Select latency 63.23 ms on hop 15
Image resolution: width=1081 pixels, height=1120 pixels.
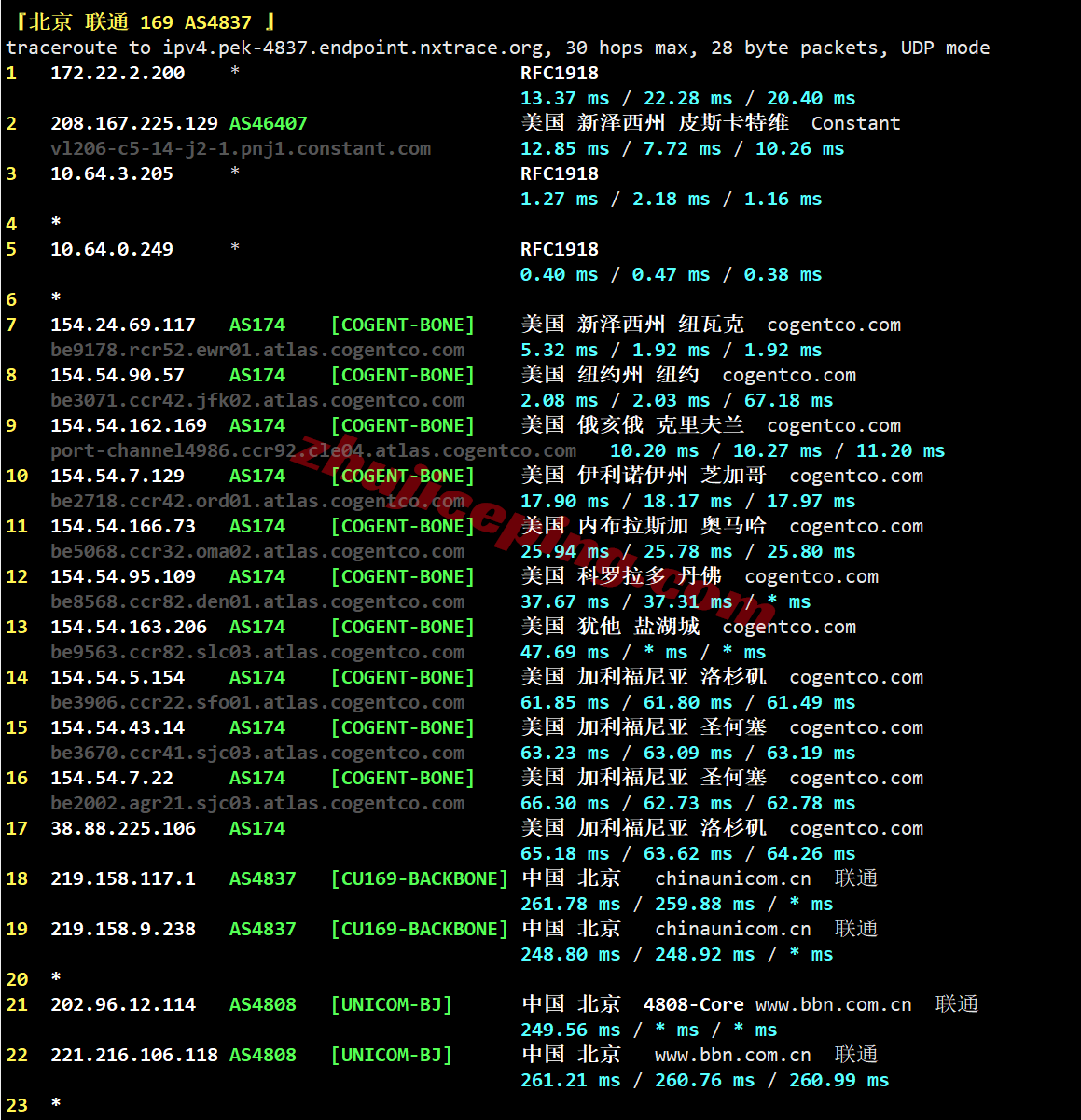[x=565, y=753]
